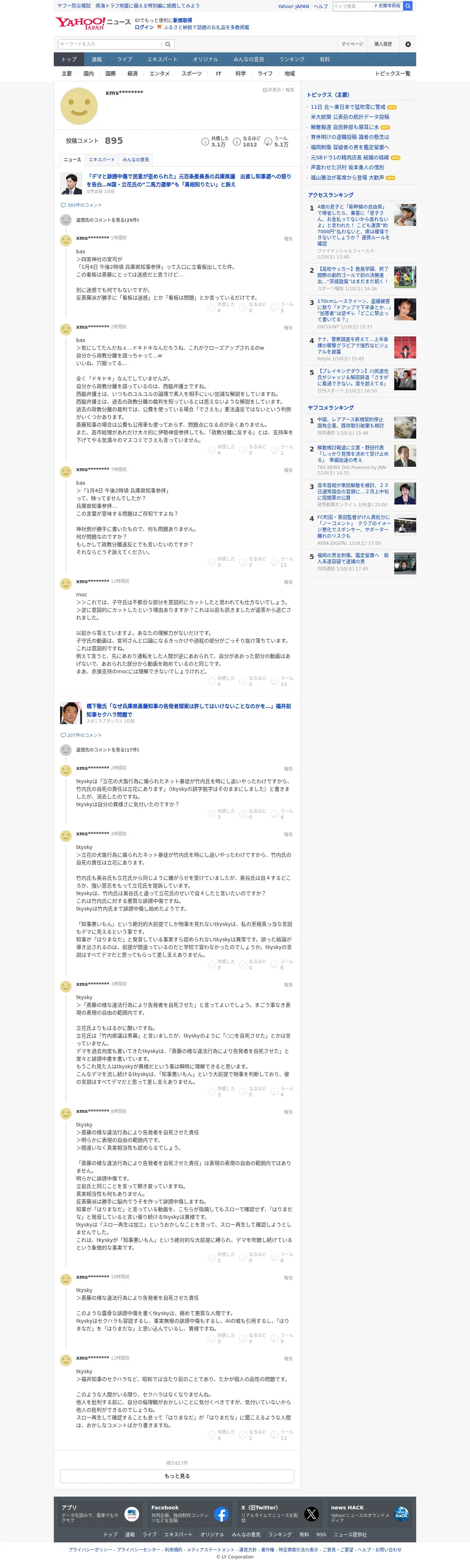Expand 返信先のコメントを見る(29件)
Image resolution: width=470 pixels, height=1568 pixels.
pyautogui.click(x=107, y=220)
